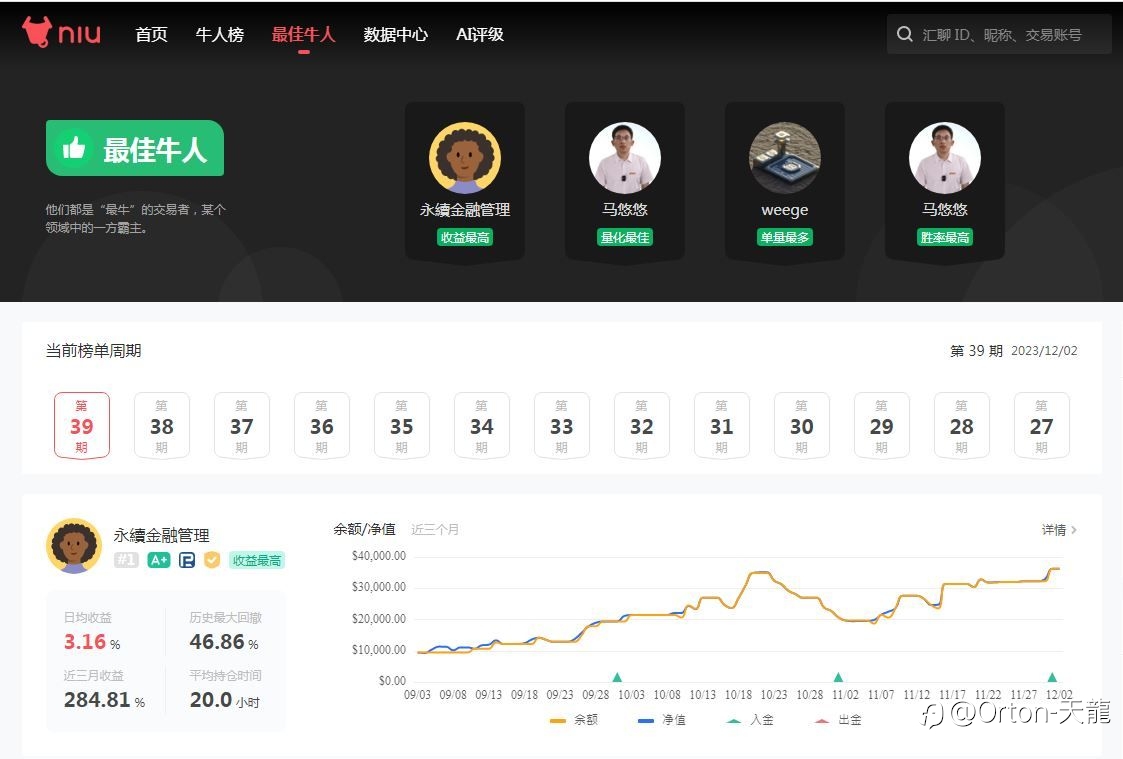Click the 当前榜单周期 heading
The image size is (1123, 759).
93,351
